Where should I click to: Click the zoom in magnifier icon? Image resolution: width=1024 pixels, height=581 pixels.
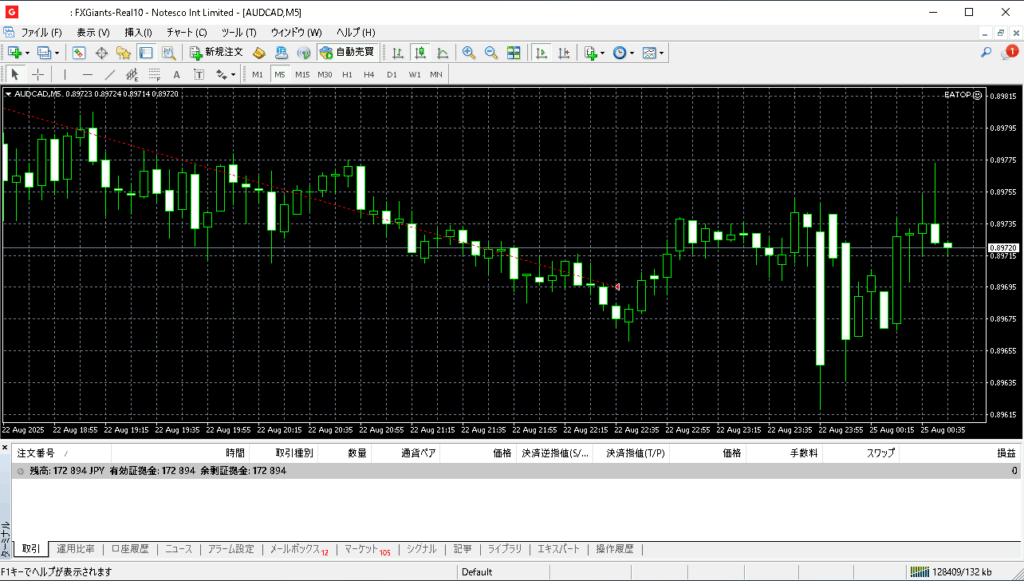[x=468, y=53]
